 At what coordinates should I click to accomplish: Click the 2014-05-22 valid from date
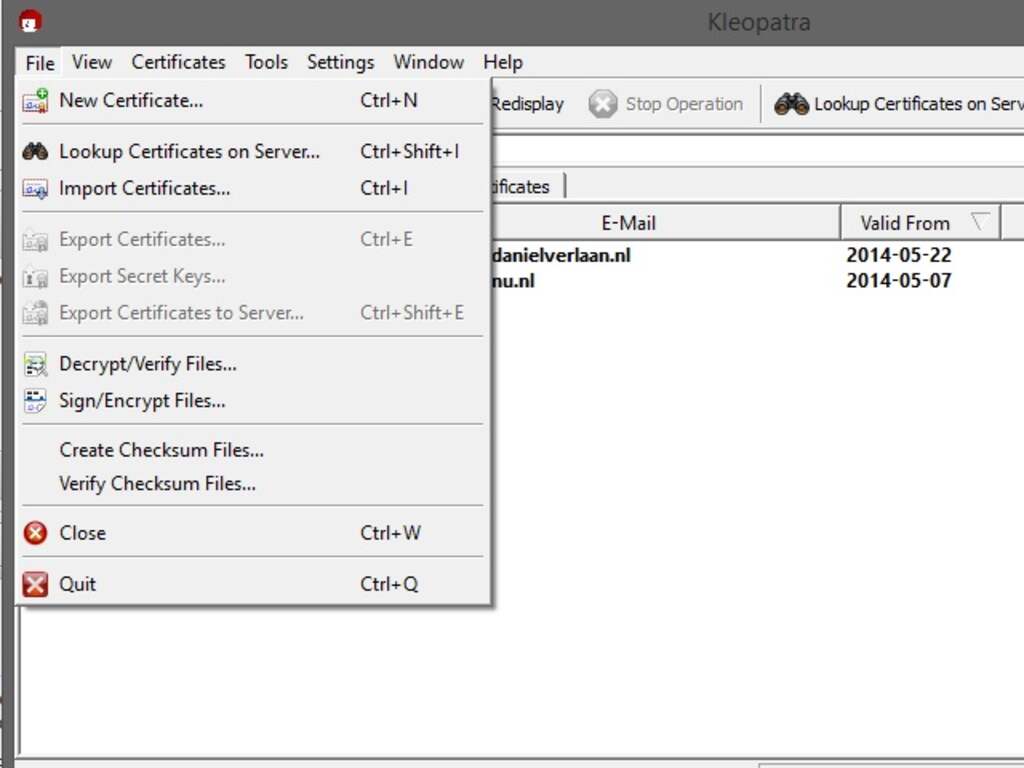click(899, 255)
